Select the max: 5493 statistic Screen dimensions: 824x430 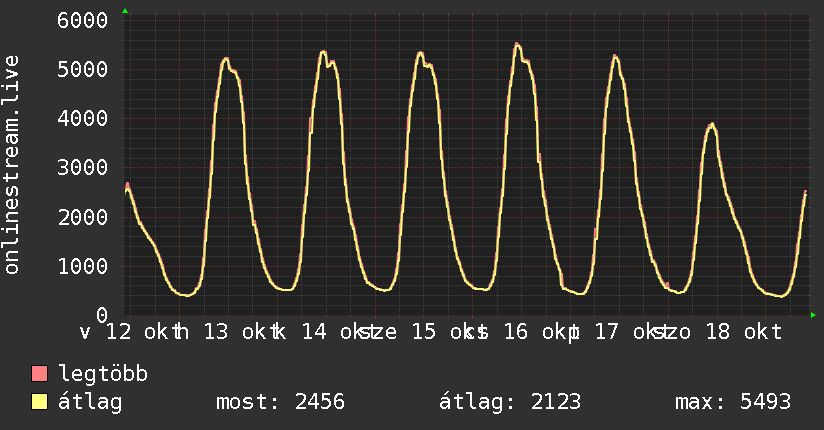coord(733,402)
